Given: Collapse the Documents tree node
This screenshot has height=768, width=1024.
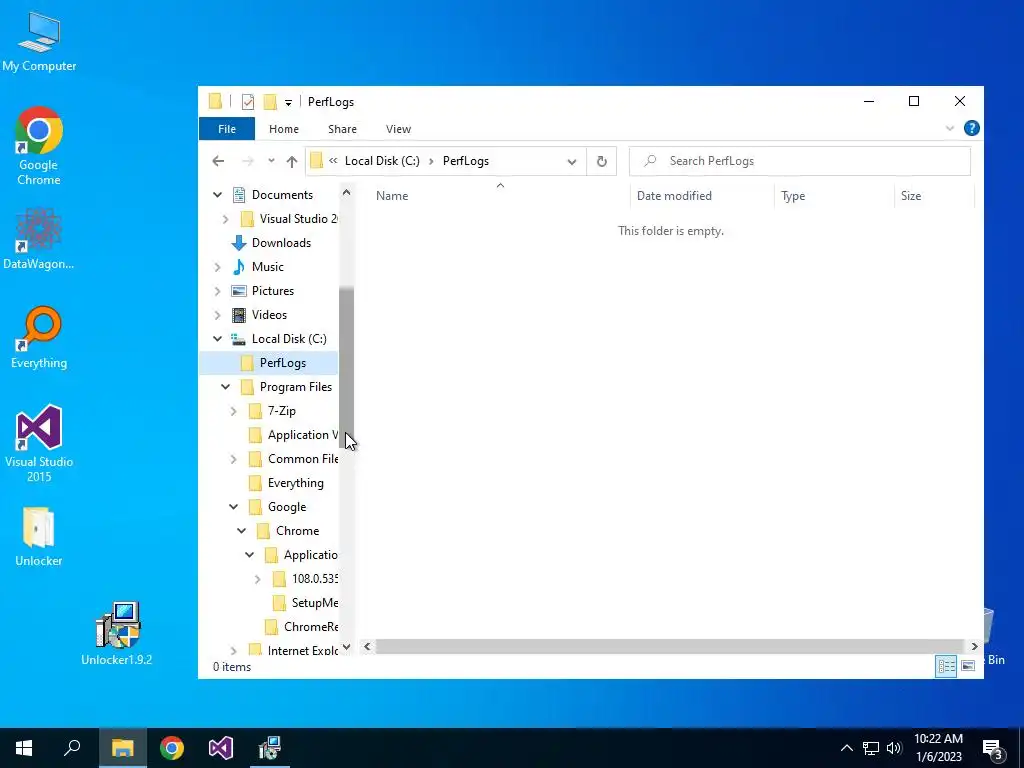Looking at the screenshot, I should pyautogui.click(x=217, y=195).
